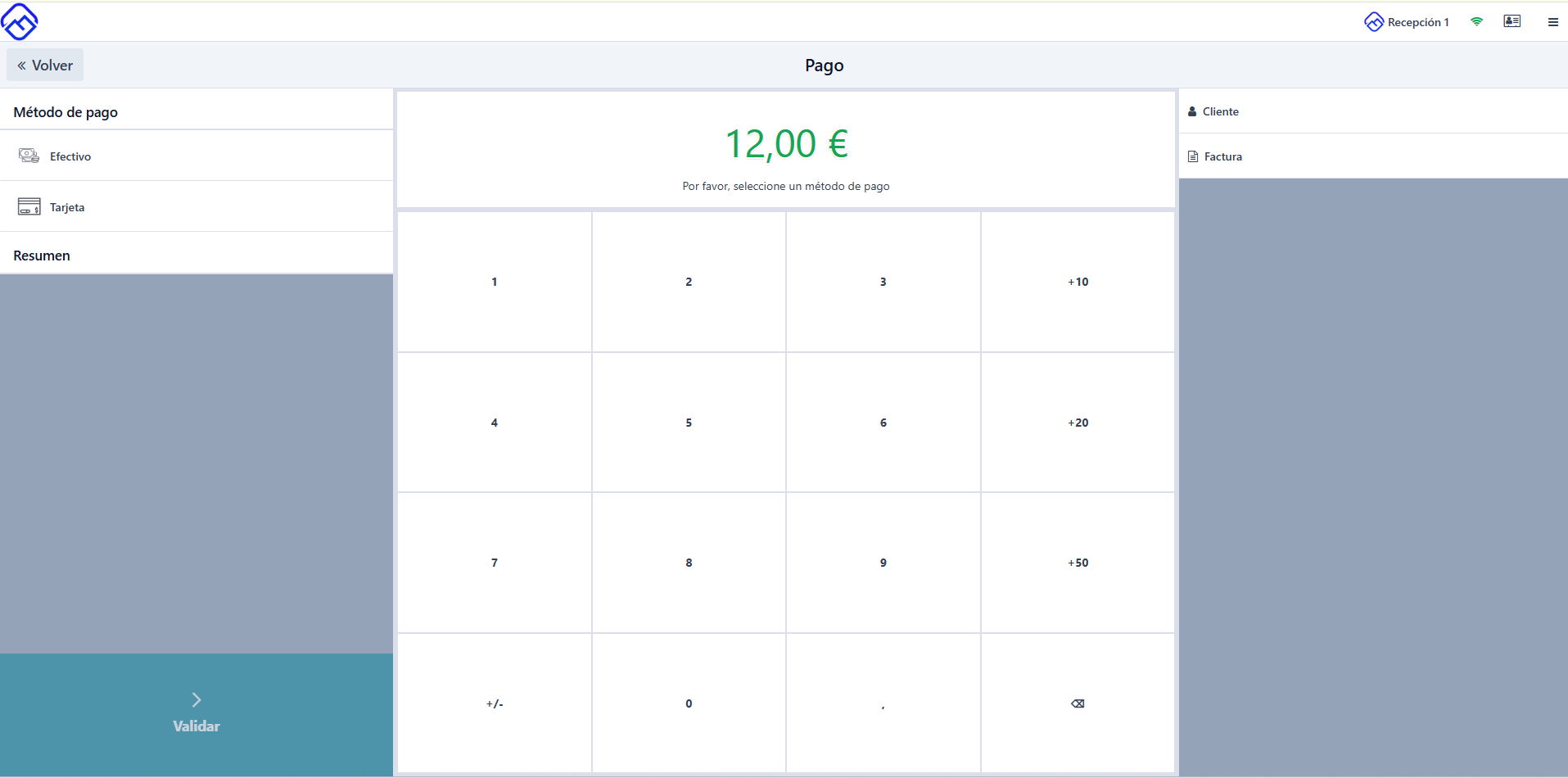The width and height of the screenshot is (1568, 778).
Task: Click the cash icon beside Efectivo
Action: pyautogui.click(x=29, y=156)
